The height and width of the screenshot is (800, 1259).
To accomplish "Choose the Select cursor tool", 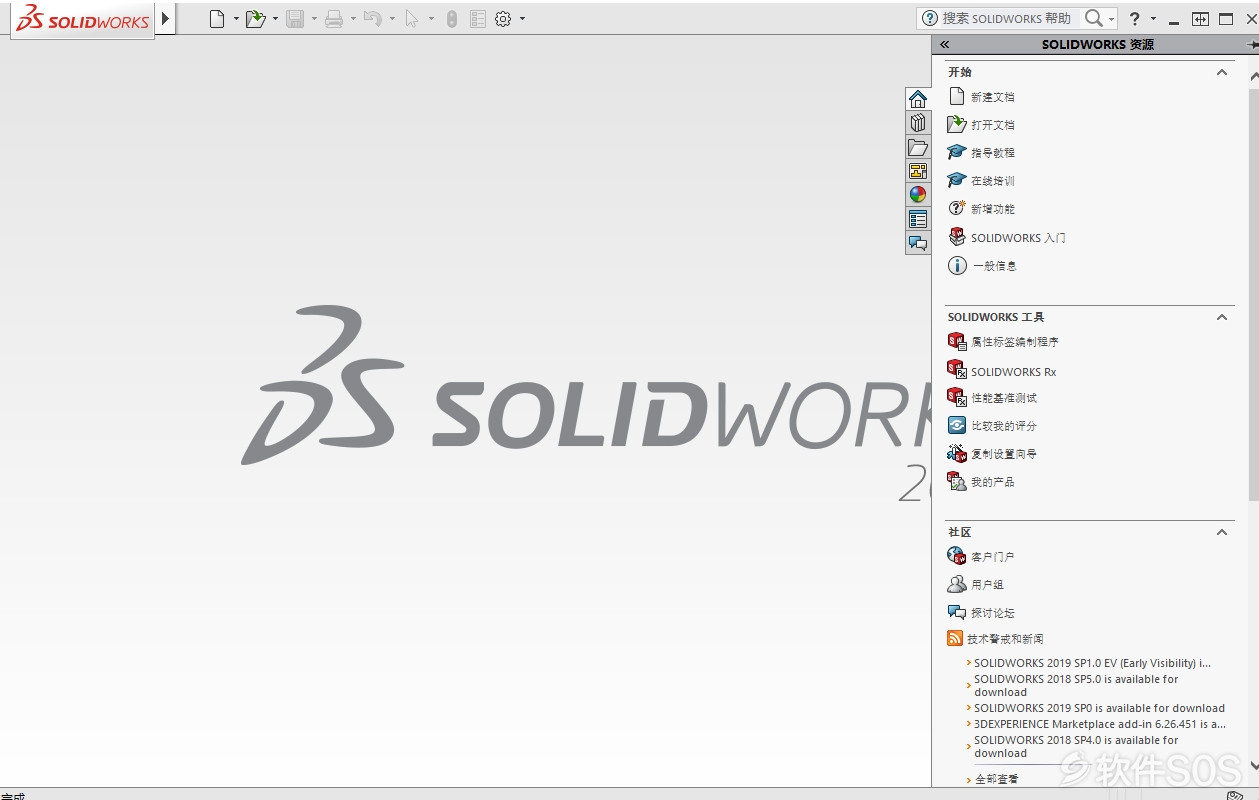I will point(412,19).
